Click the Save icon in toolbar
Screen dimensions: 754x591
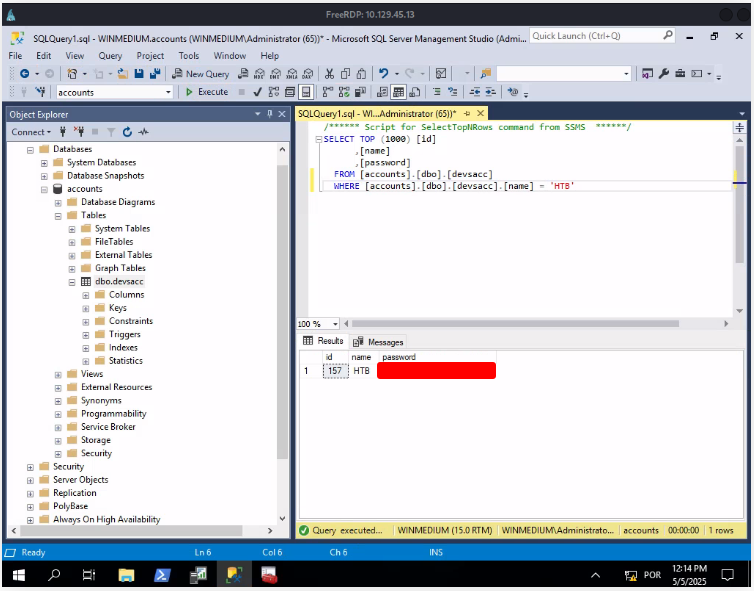pyautogui.click(x=139, y=74)
